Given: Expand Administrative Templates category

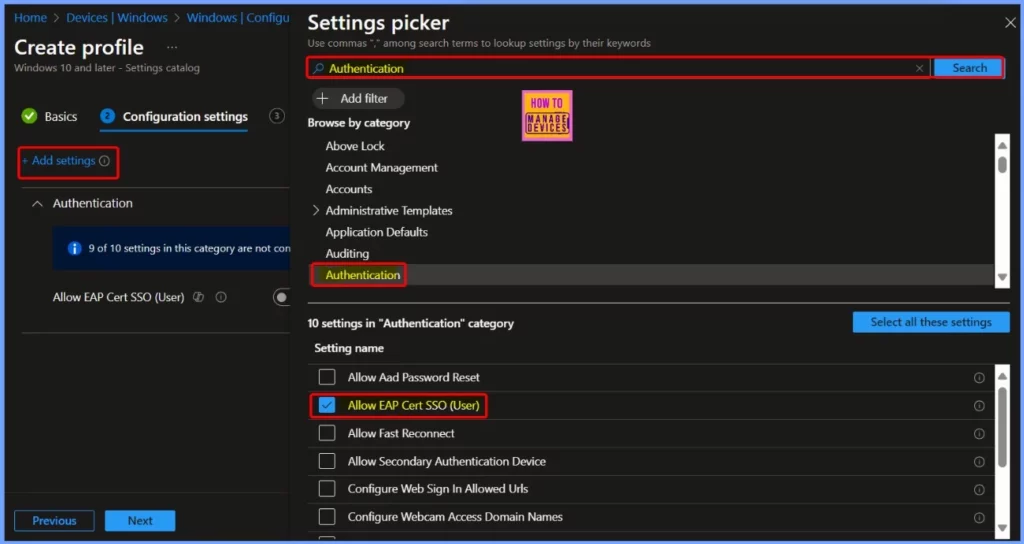Looking at the screenshot, I should [x=316, y=210].
